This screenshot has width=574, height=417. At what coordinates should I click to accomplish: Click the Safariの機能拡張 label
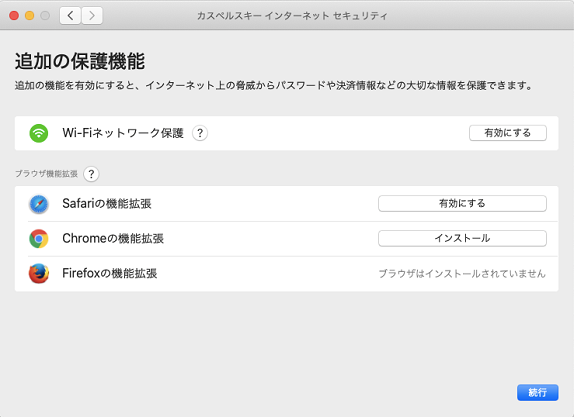107,204
